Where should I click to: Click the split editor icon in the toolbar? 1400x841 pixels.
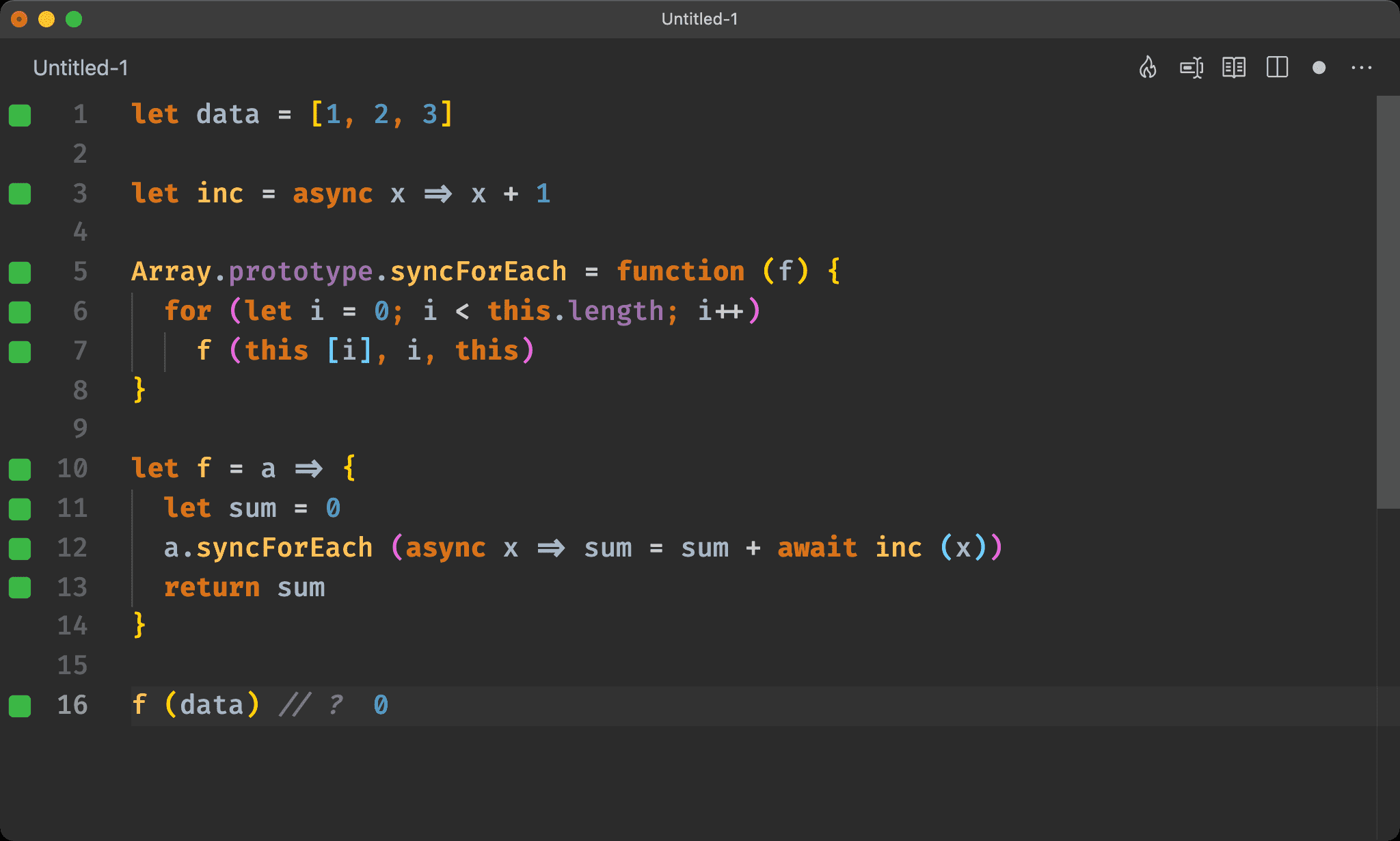point(1277,68)
